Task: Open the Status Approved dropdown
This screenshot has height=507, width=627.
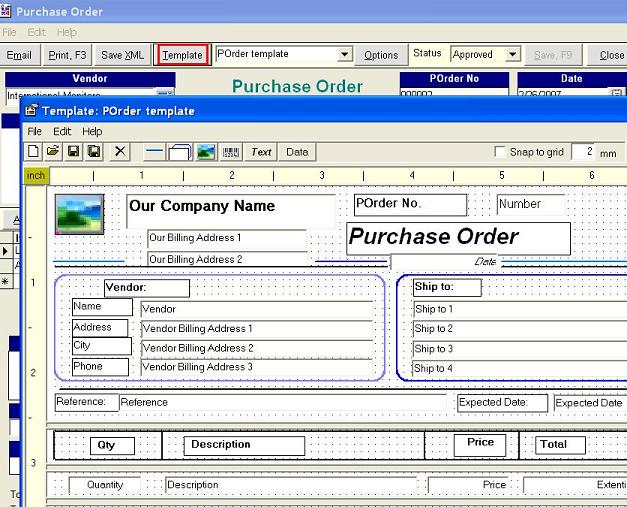Action: click(512, 54)
